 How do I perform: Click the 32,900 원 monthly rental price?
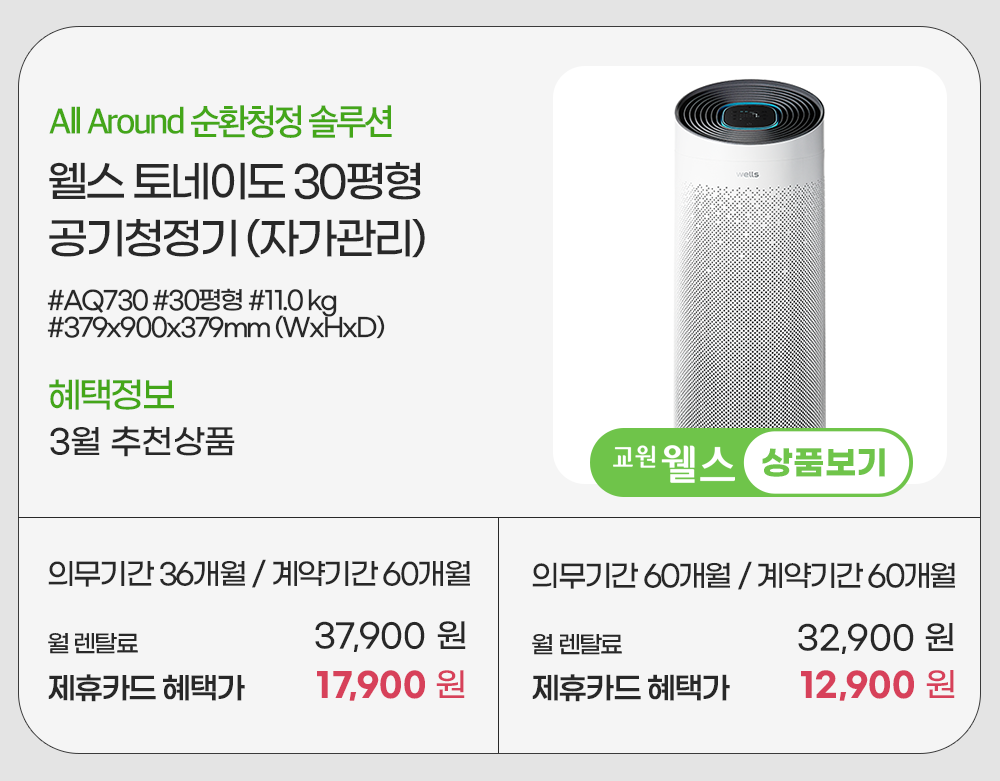(x=875, y=637)
